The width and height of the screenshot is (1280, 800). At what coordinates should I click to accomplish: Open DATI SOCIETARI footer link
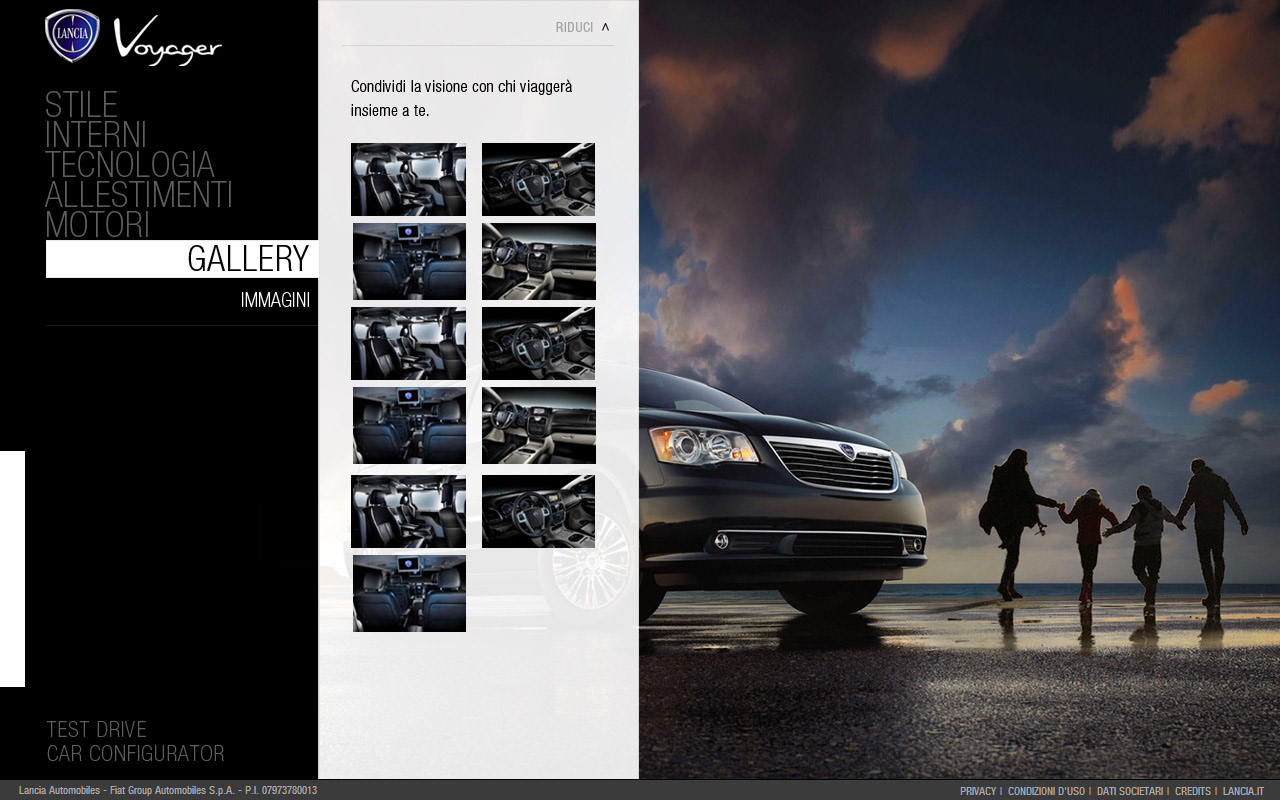pyautogui.click(x=1130, y=791)
